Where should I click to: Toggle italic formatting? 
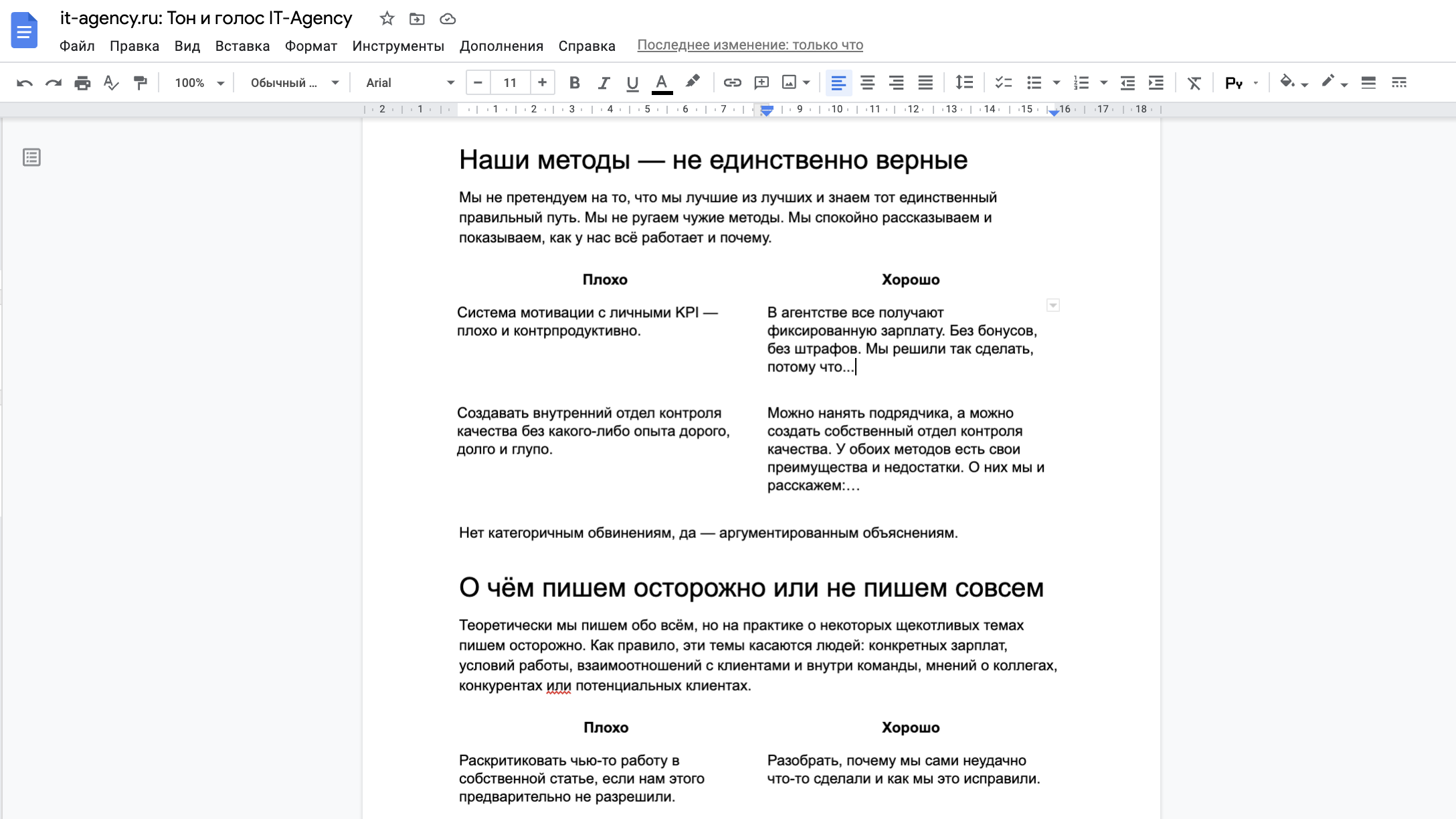[x=604, y=83]
